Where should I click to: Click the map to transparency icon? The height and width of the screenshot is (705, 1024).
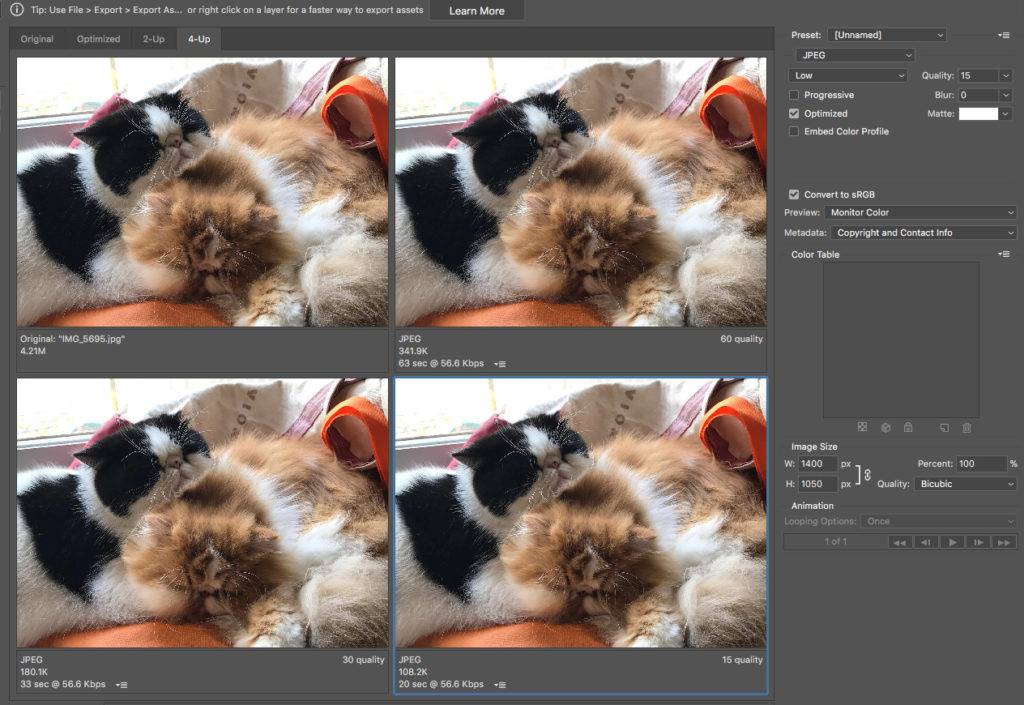pyautogui.click(x=862, y=428)
